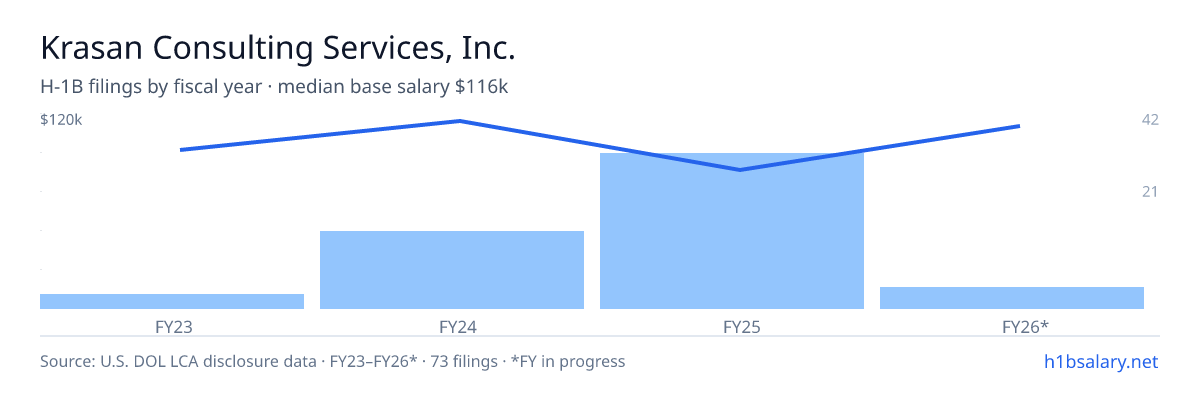Select the tall FY25 filings bar
The image size is (1200, 400).
pyautogui.click(x=732, y=231)
